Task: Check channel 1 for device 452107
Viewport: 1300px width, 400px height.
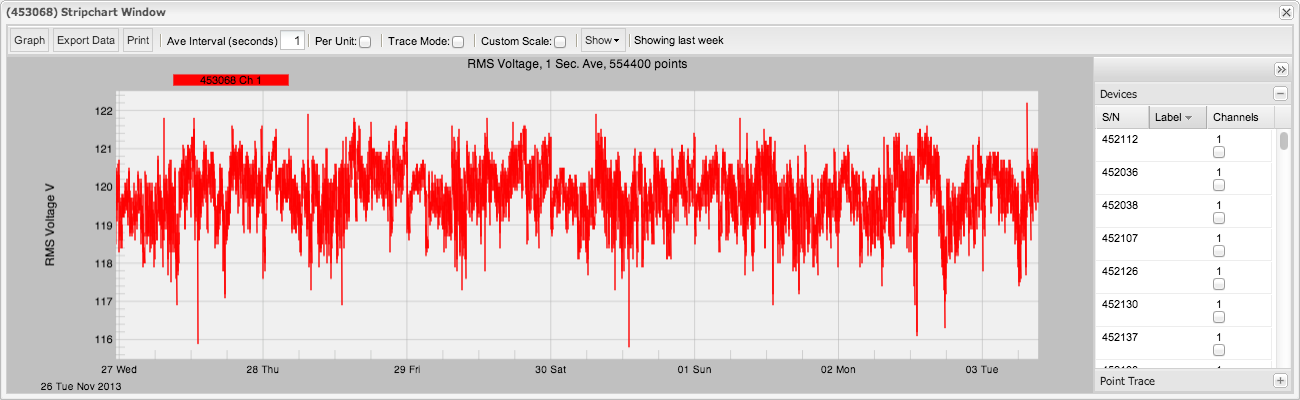Action: 1219,252
